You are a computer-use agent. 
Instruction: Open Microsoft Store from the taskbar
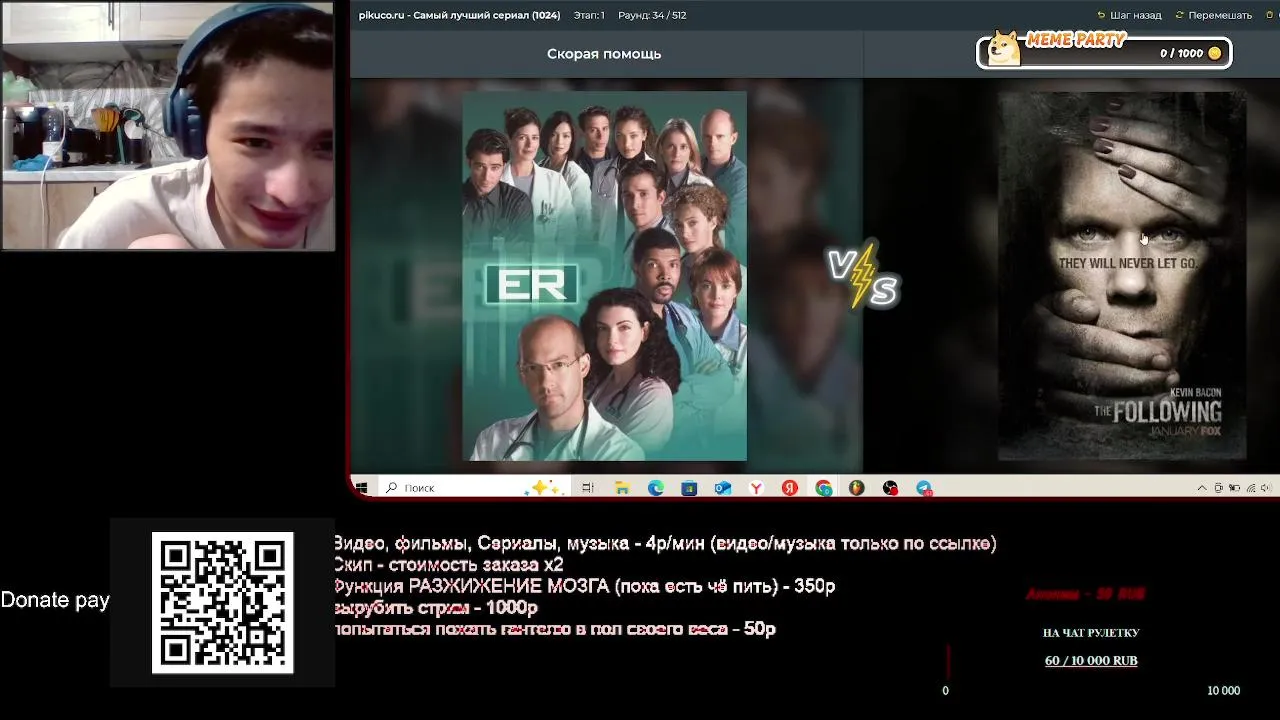point(689,488)
